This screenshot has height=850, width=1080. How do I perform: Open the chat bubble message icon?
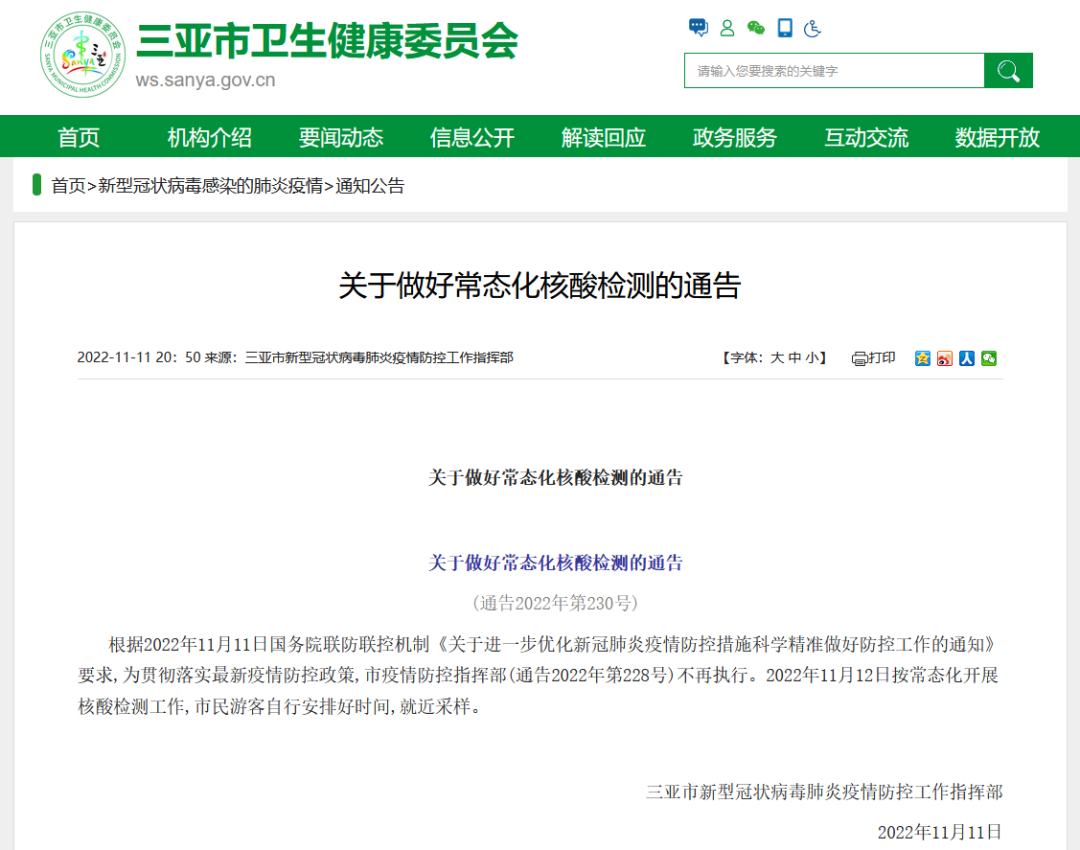[x=698, y=28]
